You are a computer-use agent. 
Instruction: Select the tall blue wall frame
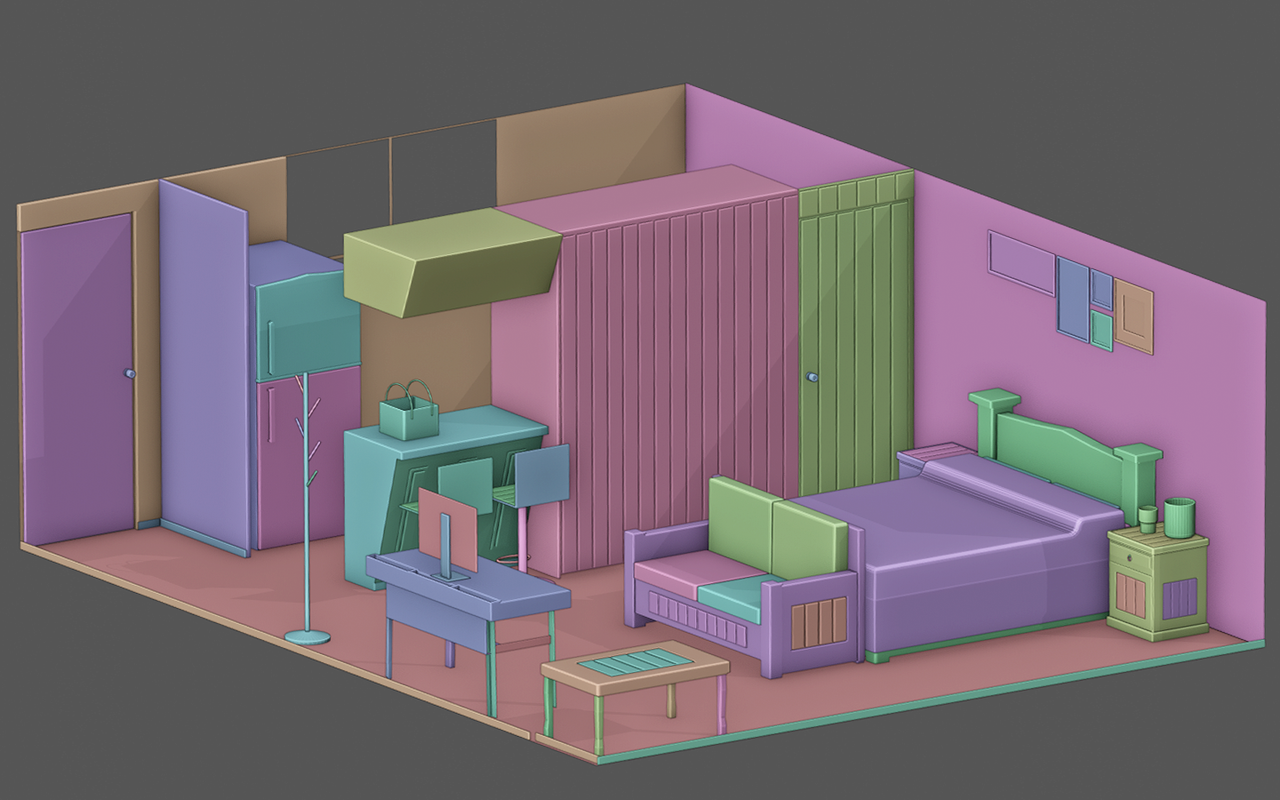click(x=1073, y=297)
